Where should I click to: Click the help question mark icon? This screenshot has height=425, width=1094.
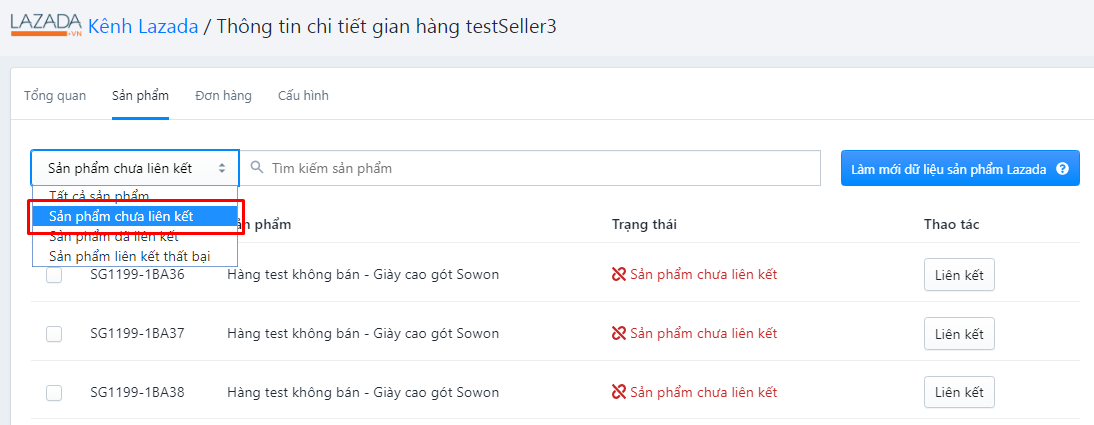pyautogui.click(x=1063, y=168)
